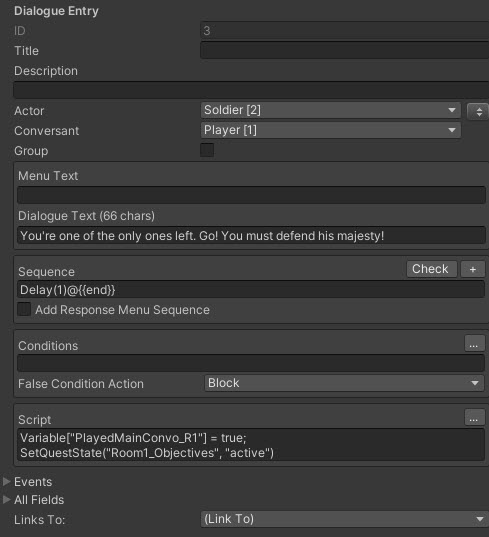This screenshot has height=537, width=489.
Task: Click the Dialogue Text field with majesty line
Action: pyautogui.click(x=251, y=236)
